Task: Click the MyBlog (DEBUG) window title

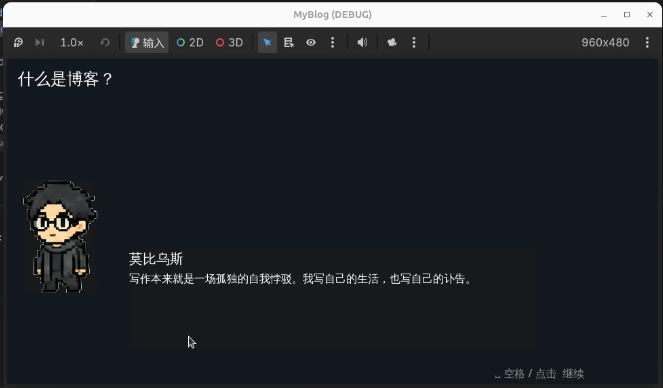Action: 332,14
